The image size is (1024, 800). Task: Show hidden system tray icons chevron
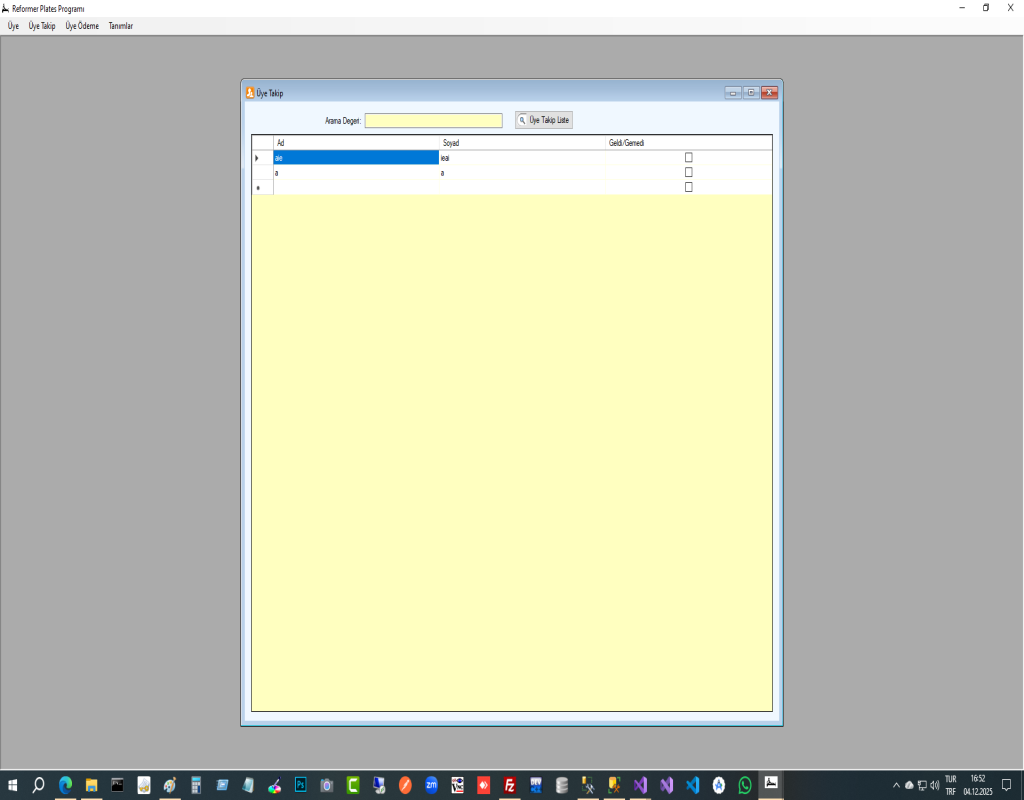896,785
